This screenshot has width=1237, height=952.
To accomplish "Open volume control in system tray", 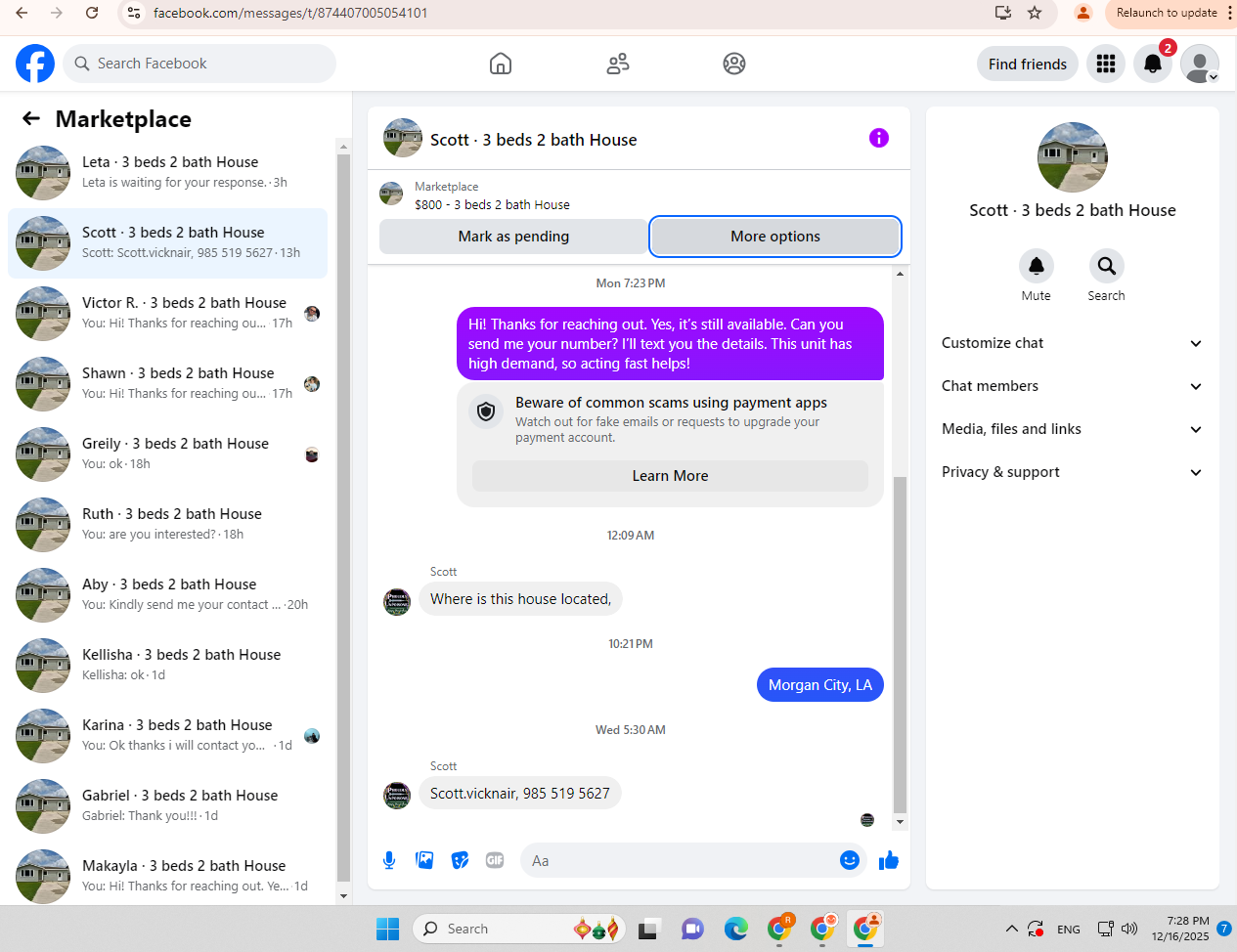I will (x=1129, y=929).
